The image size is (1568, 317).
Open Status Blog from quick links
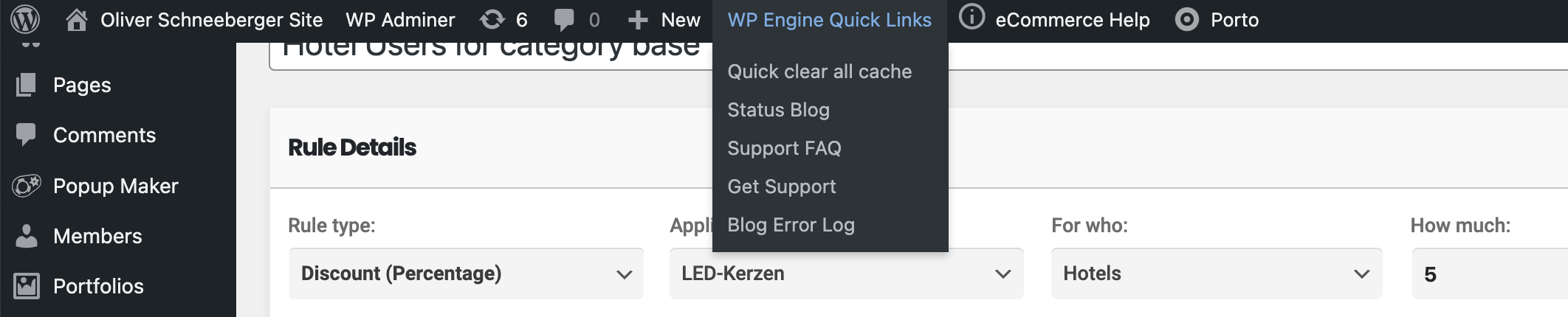coord(778,110)
